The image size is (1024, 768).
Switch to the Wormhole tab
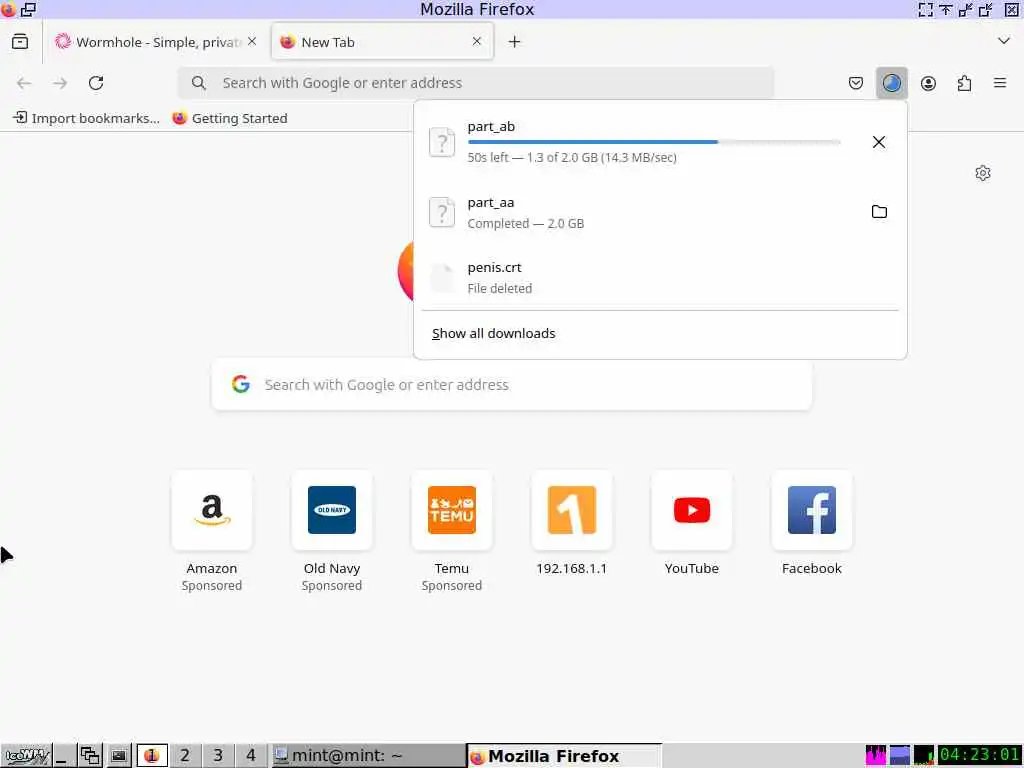coord(156,42)
